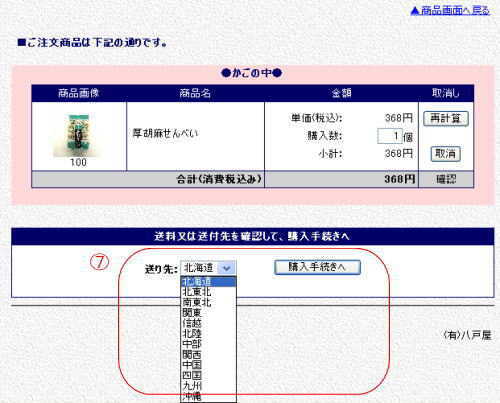Click the 購入数 quantity label
Viewport: 500px width, 403px height.
coord(325,136)
